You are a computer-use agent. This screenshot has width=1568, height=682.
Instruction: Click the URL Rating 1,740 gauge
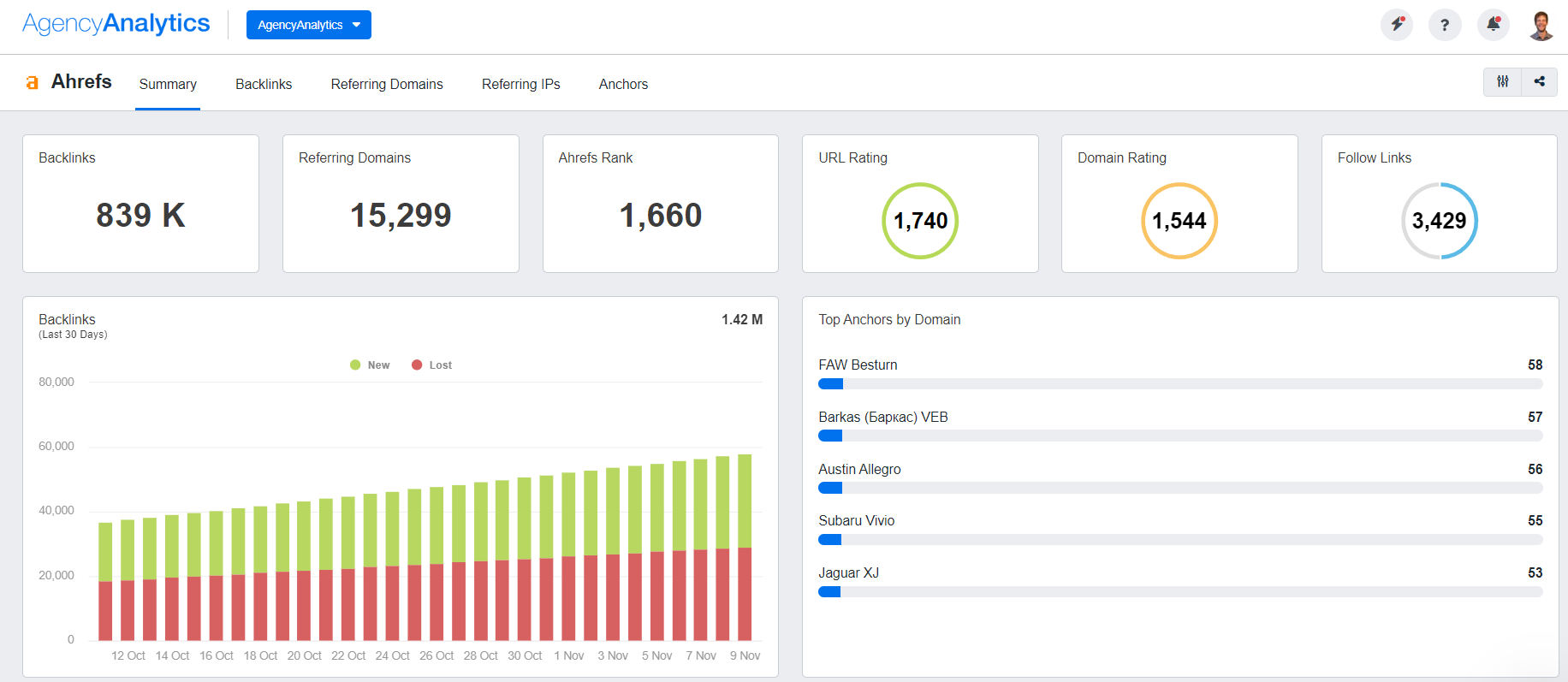coord(920,221)
